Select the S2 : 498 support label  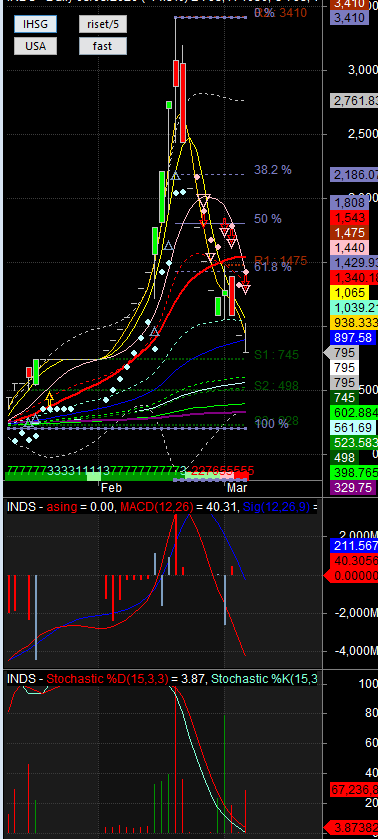click(276, 386)
